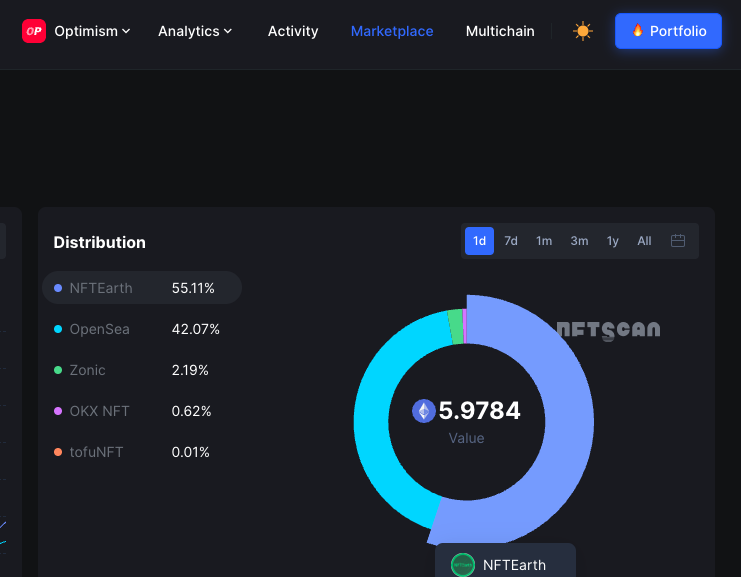Click the 55.11% value
The height and width of the screenshot is (577, 741).
pyautogui.click(x=193, y=288)
